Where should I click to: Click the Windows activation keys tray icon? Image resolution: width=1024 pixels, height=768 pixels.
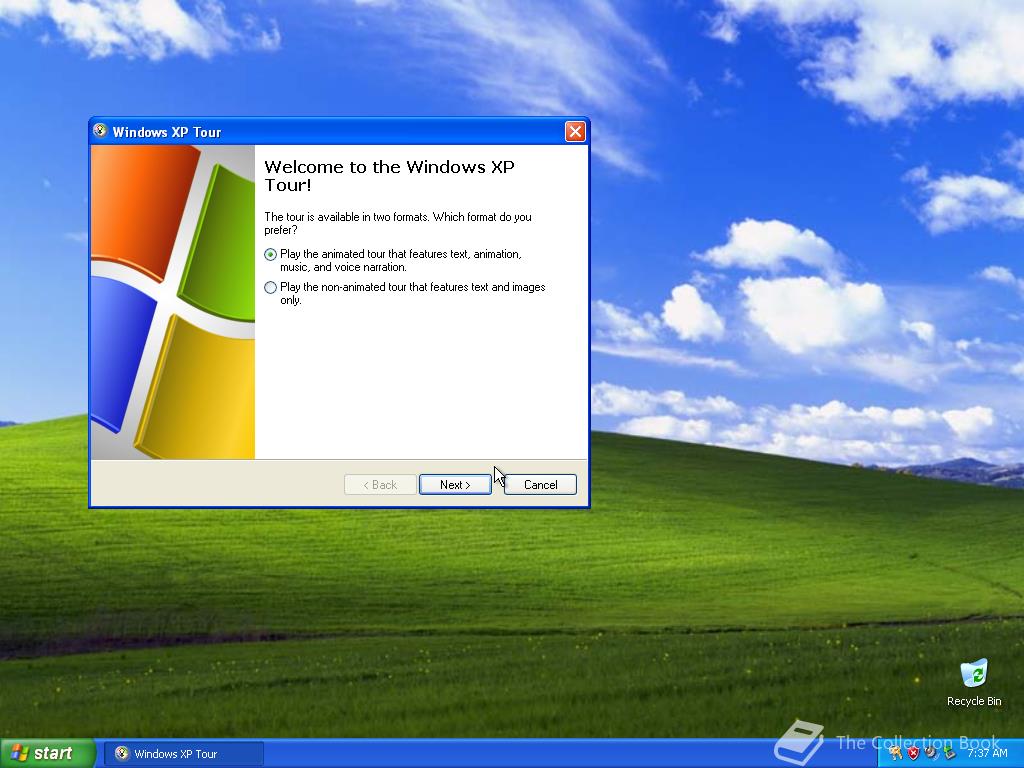(x=895, y=753)
